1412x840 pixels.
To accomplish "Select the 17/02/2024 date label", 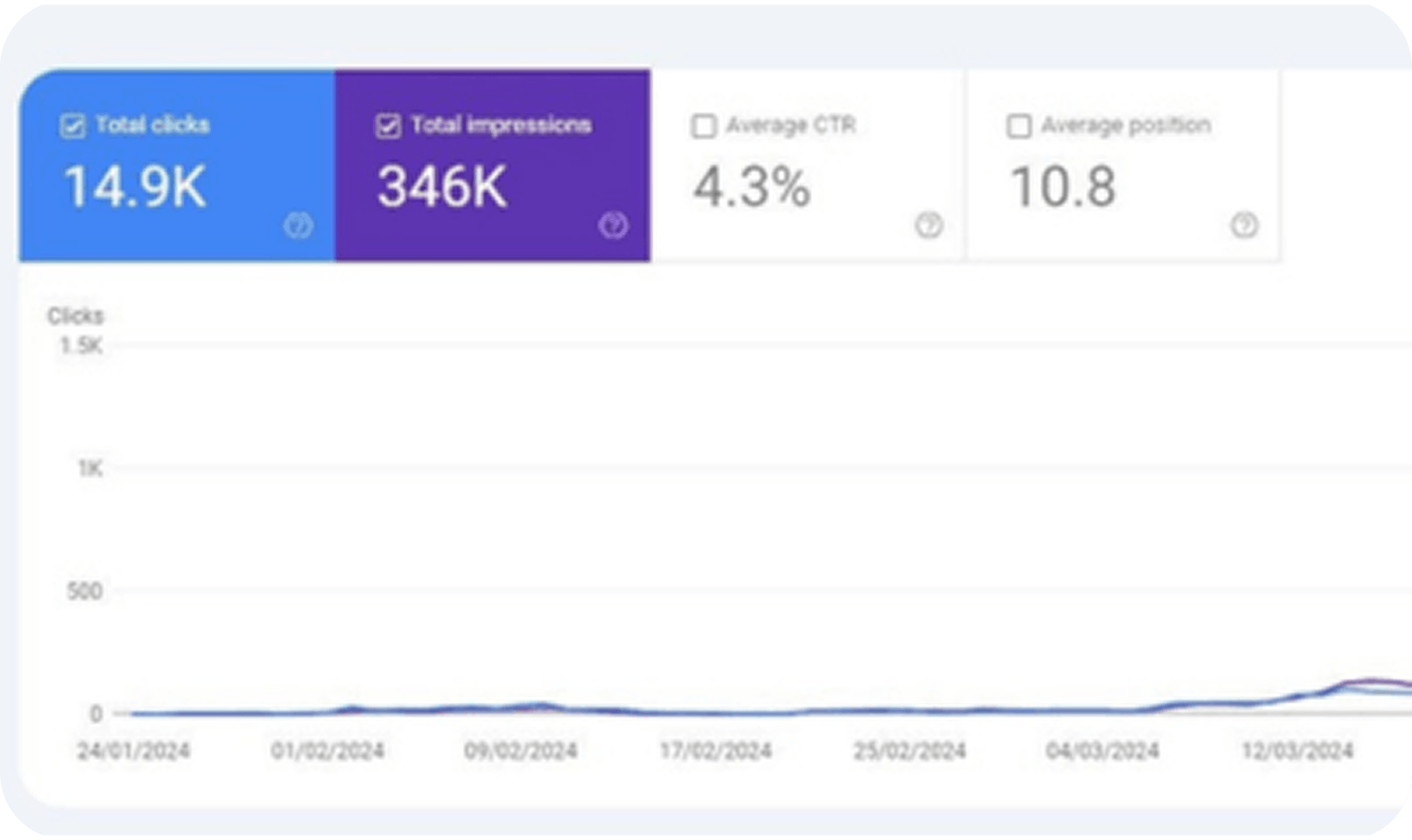I will pos(715,750).
